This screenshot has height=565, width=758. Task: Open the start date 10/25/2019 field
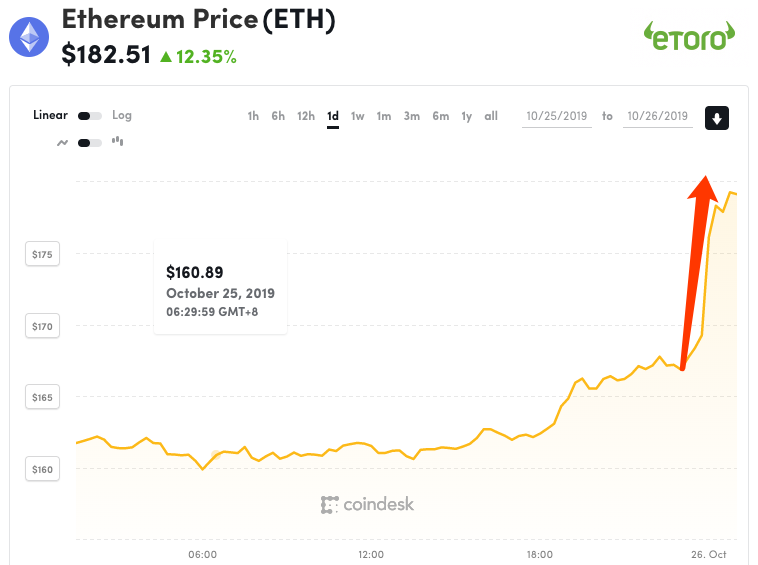[x=557, y=116]
